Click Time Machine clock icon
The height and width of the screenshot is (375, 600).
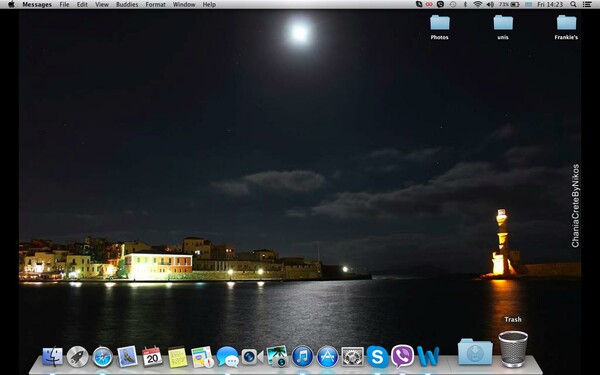click(x=453, y=5)
